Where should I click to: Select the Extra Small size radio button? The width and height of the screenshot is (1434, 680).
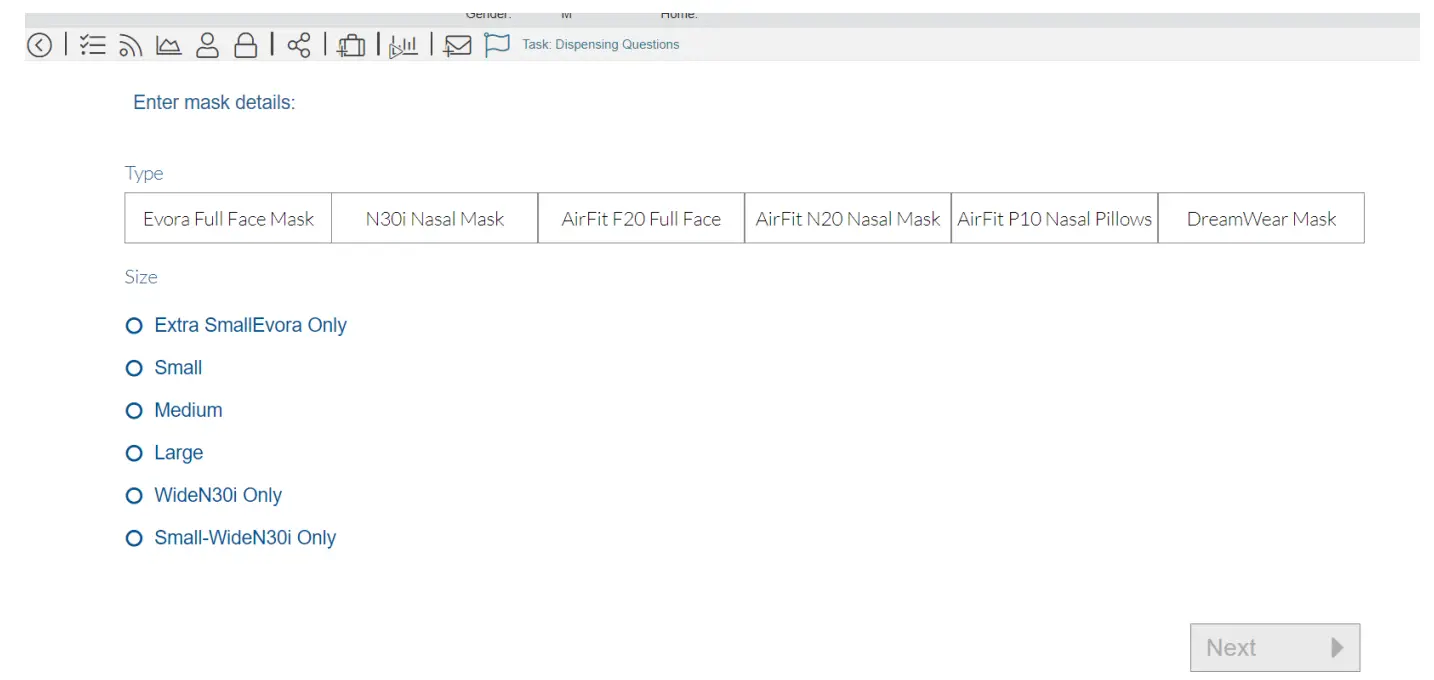[134, 326]
